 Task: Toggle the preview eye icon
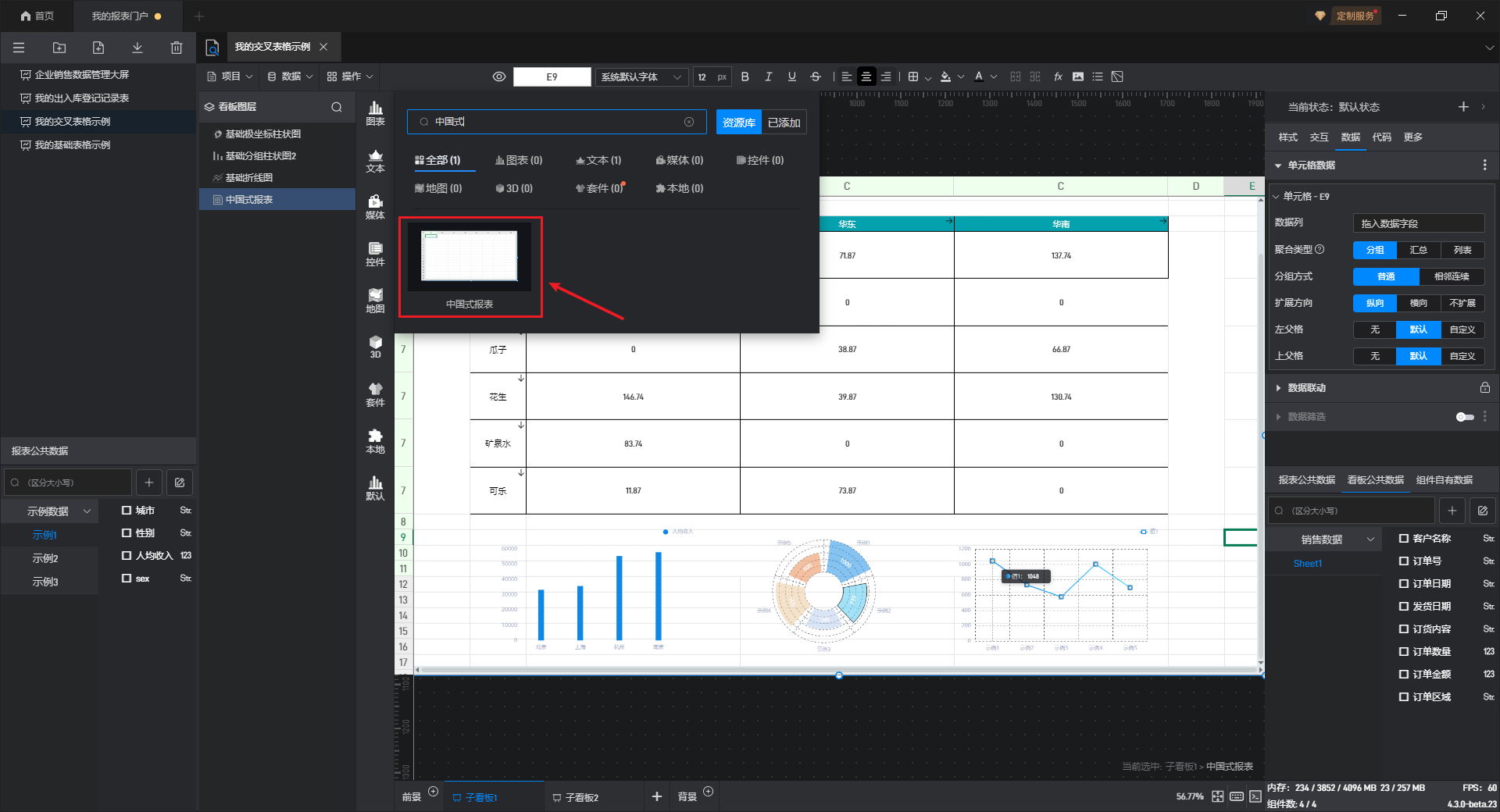[499, 77]
